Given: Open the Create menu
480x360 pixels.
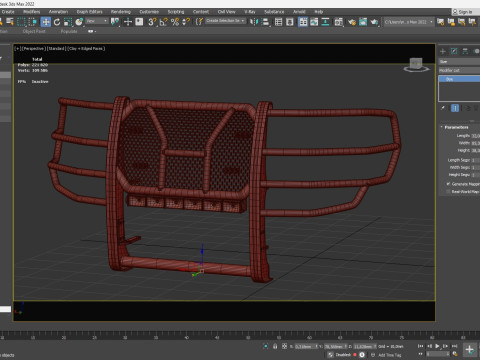Looking at the screenshot, I should point(8,12).
